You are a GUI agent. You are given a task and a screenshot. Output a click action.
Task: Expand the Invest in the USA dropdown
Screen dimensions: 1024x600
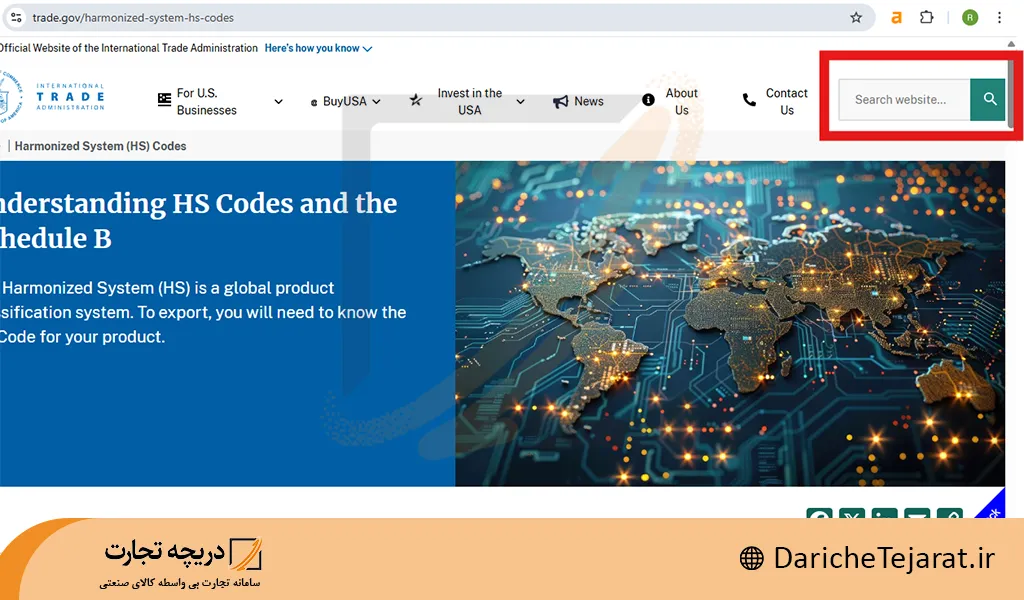[519, 101]
